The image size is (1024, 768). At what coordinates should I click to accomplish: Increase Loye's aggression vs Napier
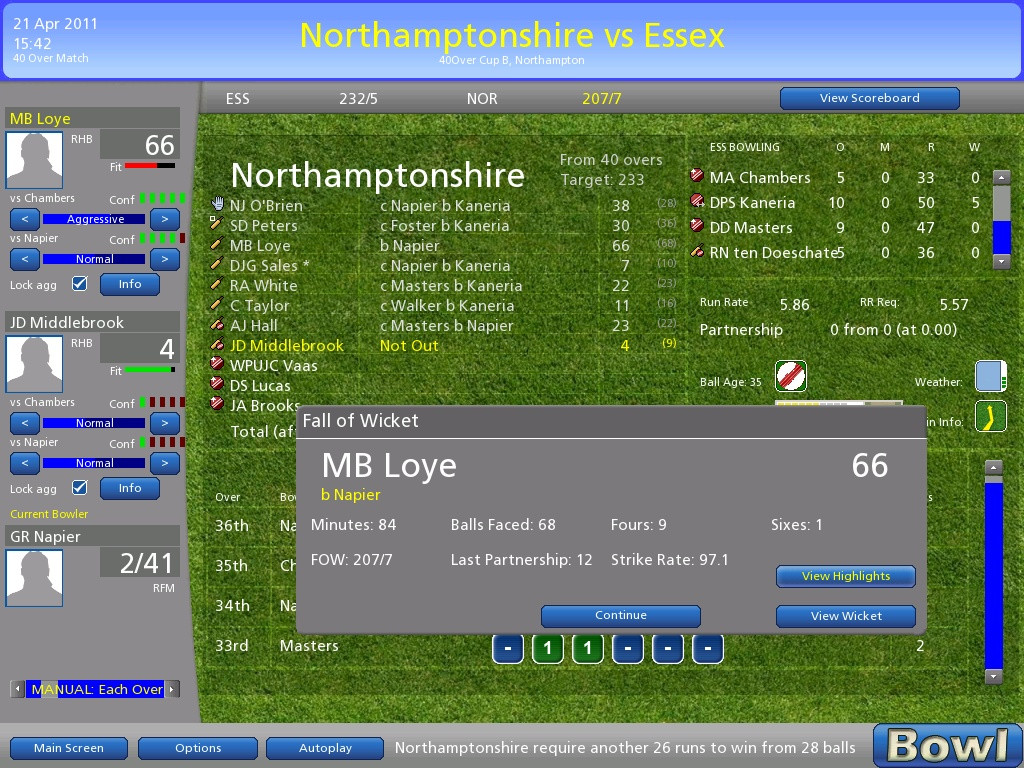pyautogui.click(x=165, y=259)
